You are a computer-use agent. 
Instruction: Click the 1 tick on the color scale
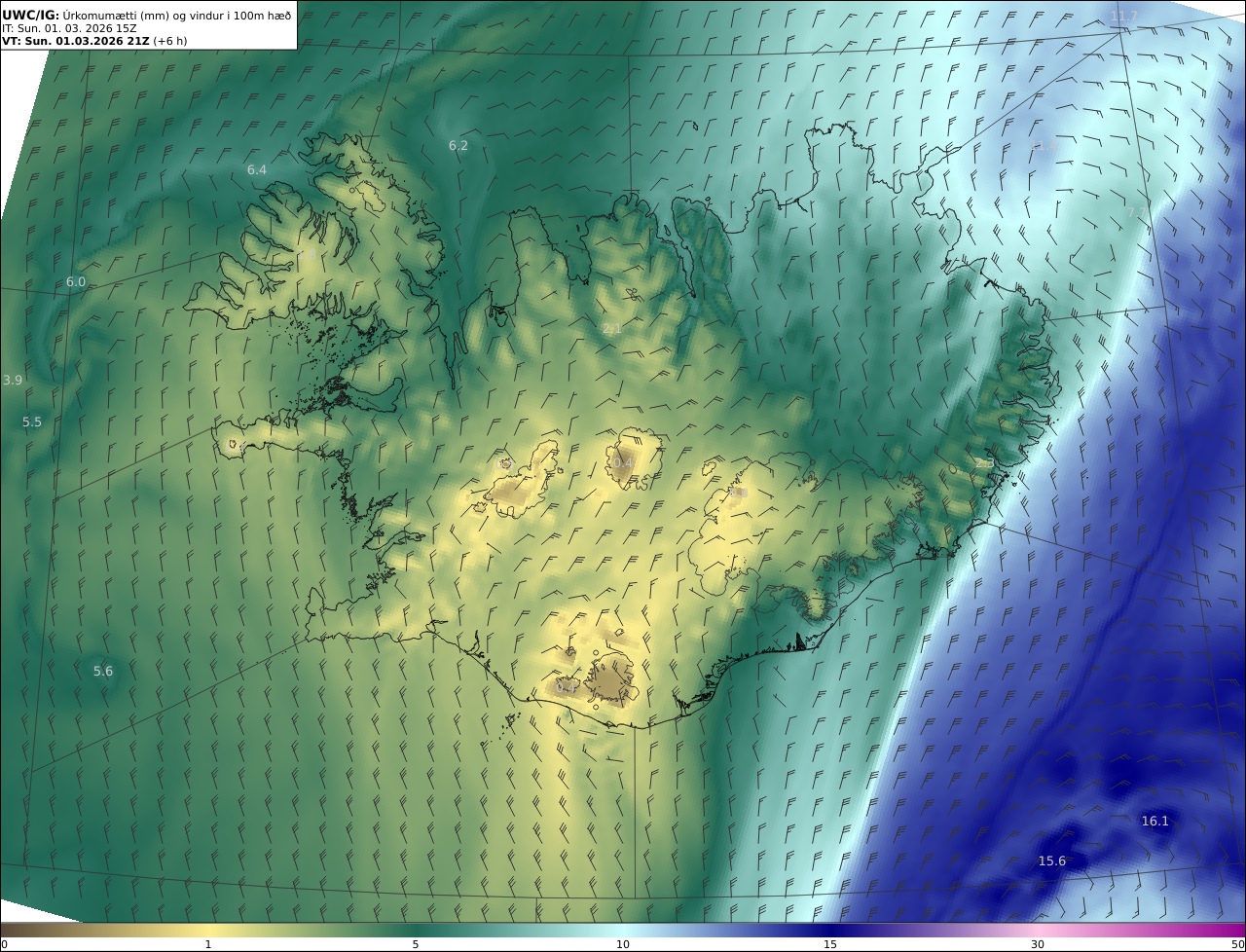pos(208,944)
